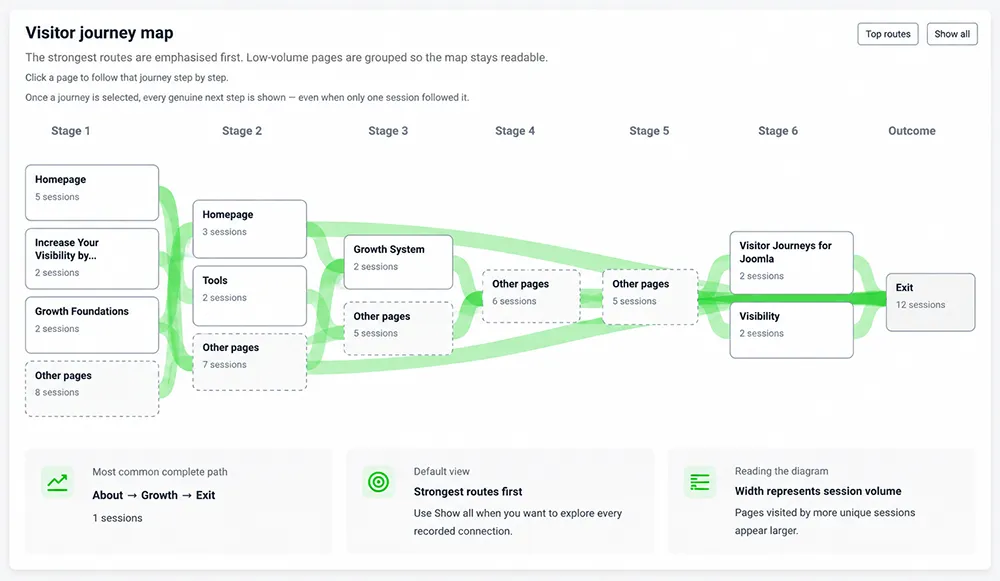Click the Stage 1 column header
The height and width of the screenshot is (581, 1000).
click(x=71, y=131)
